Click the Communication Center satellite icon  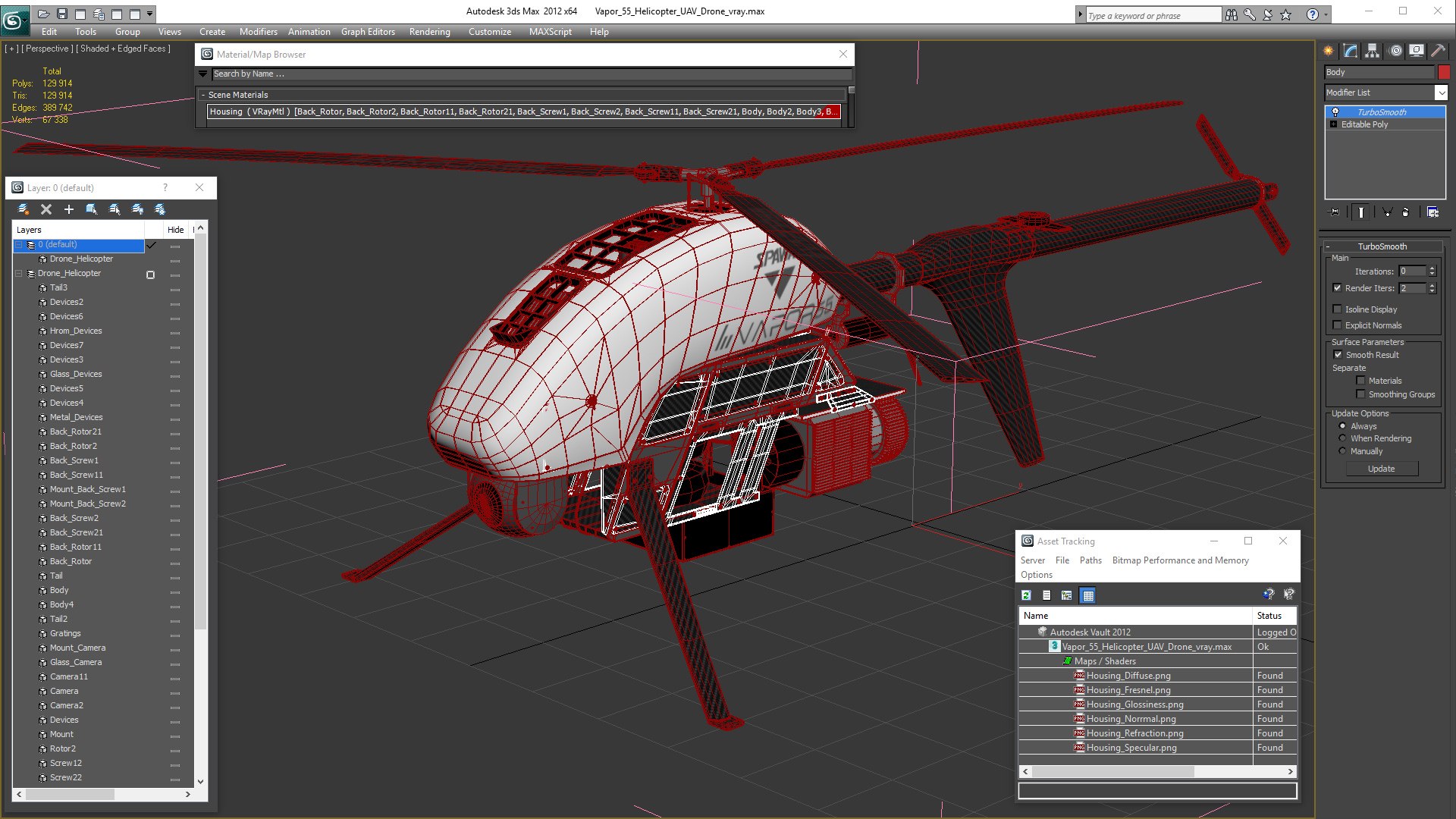[1267, 14]
